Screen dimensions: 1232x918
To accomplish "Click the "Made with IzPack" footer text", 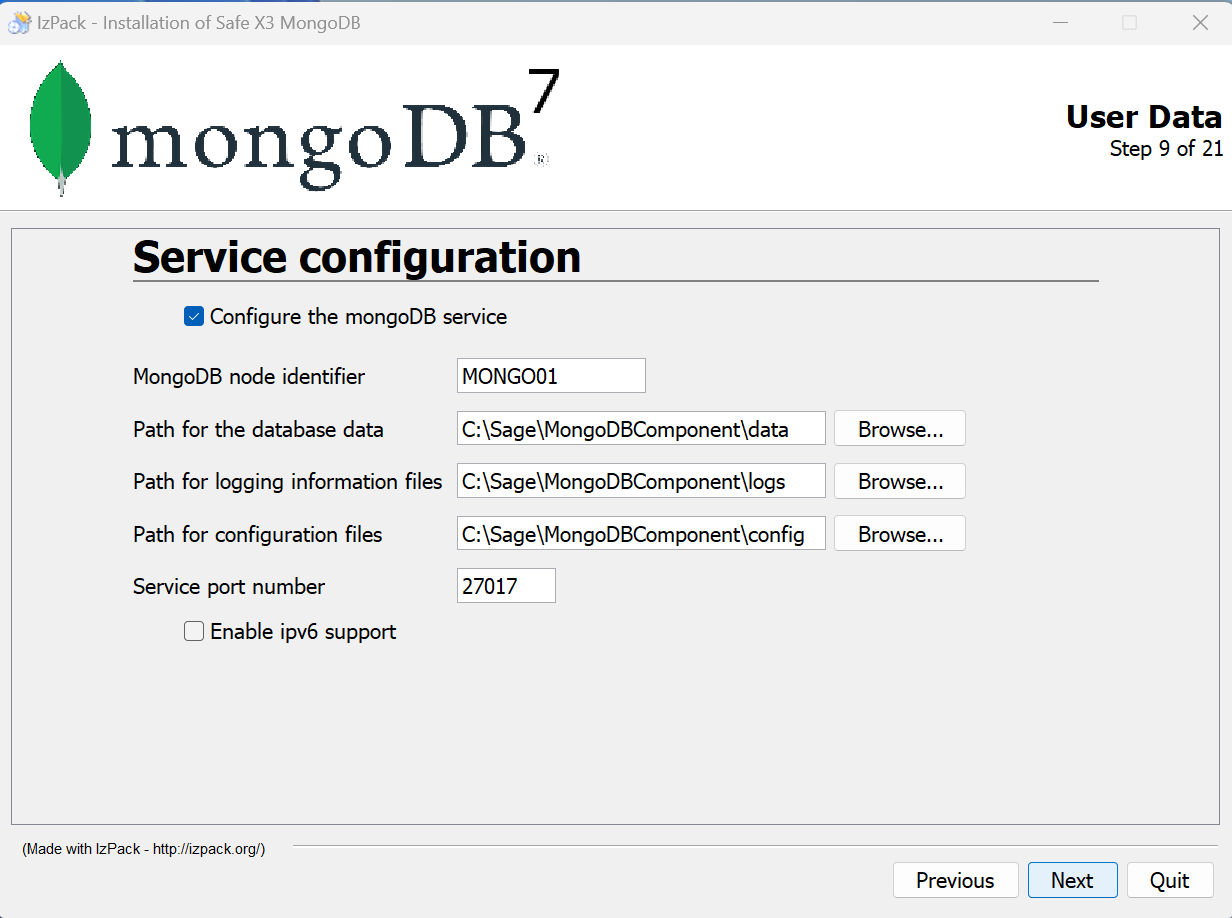I will click(143, 849).
